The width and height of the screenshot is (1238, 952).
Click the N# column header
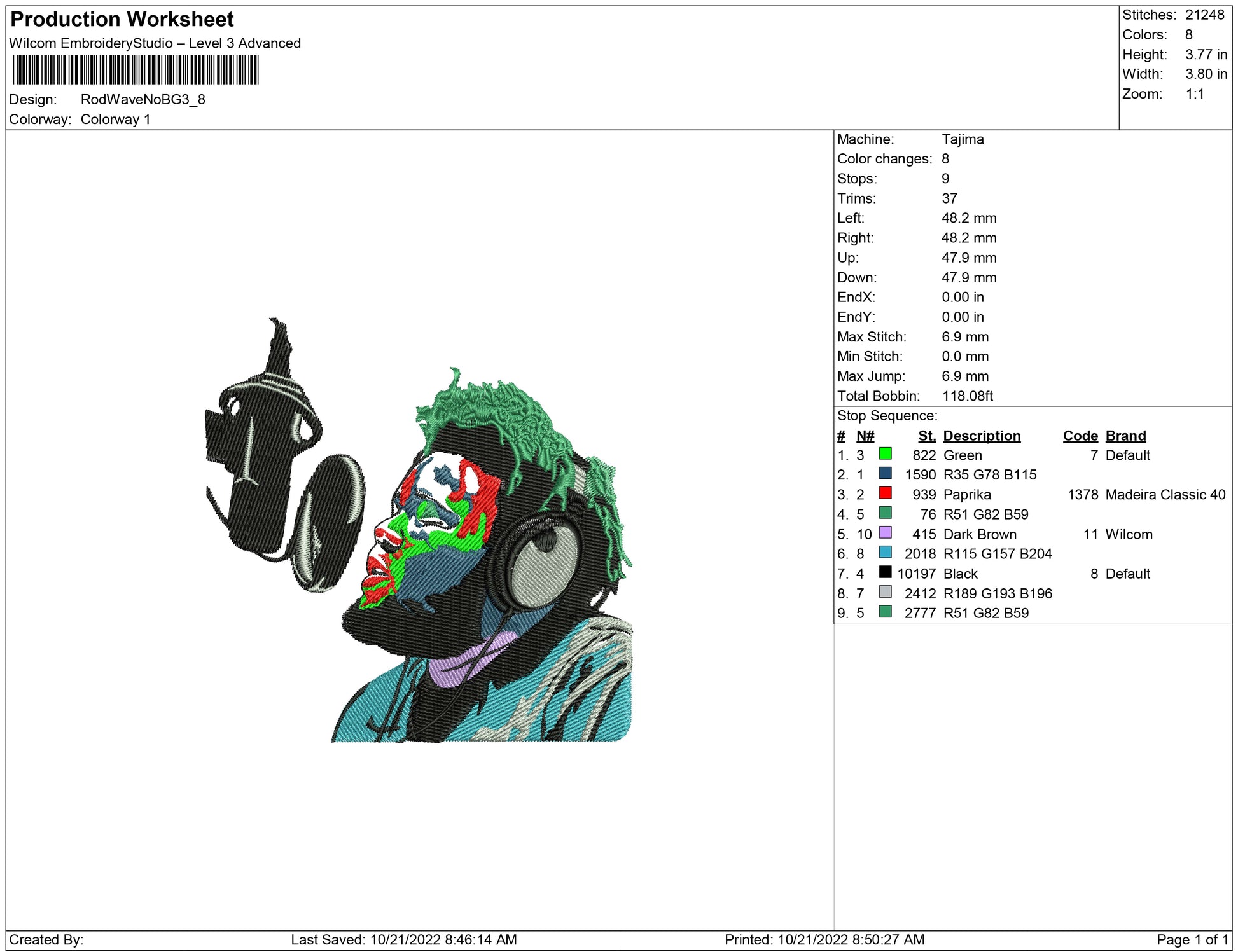[865, 436]
